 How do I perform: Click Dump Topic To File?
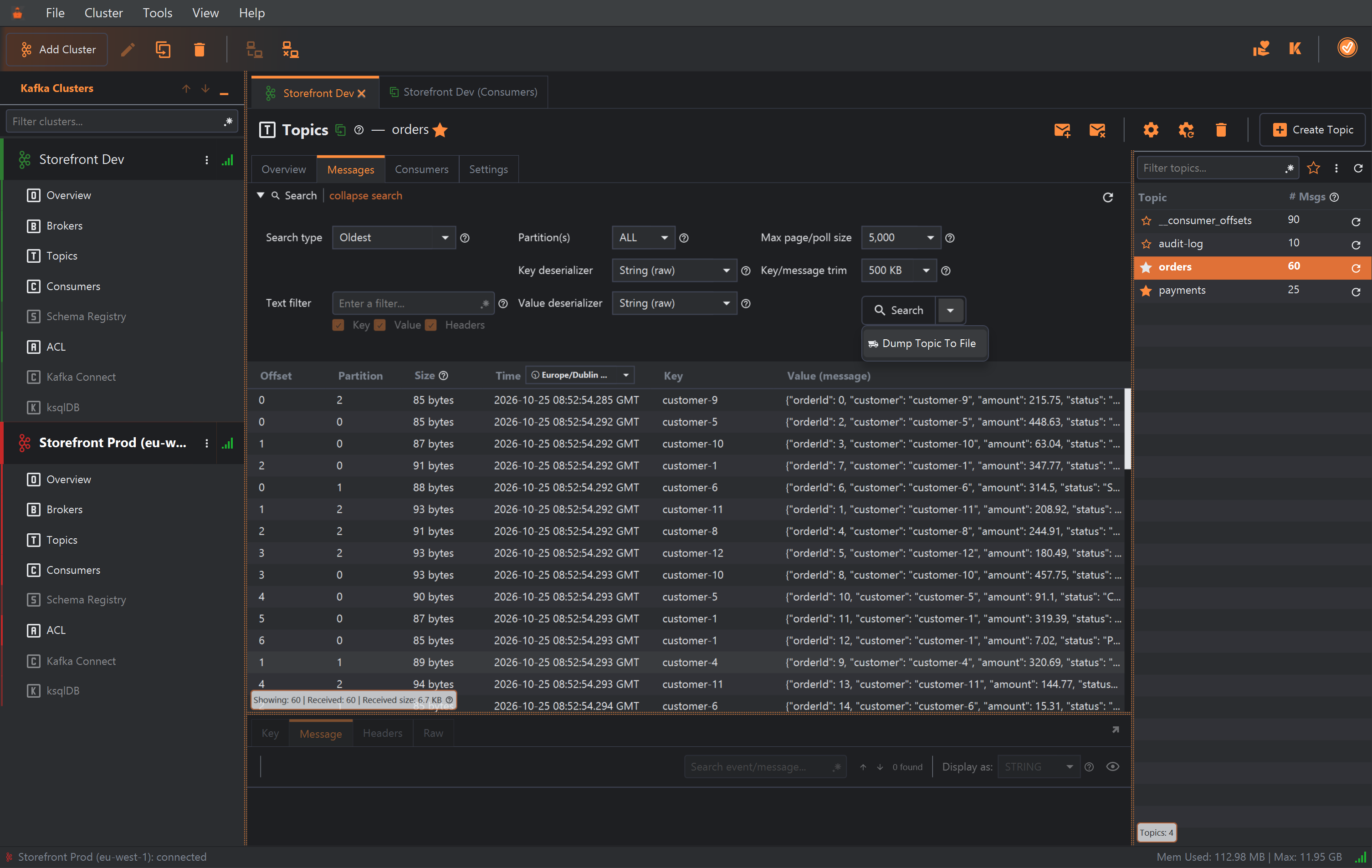924,343
